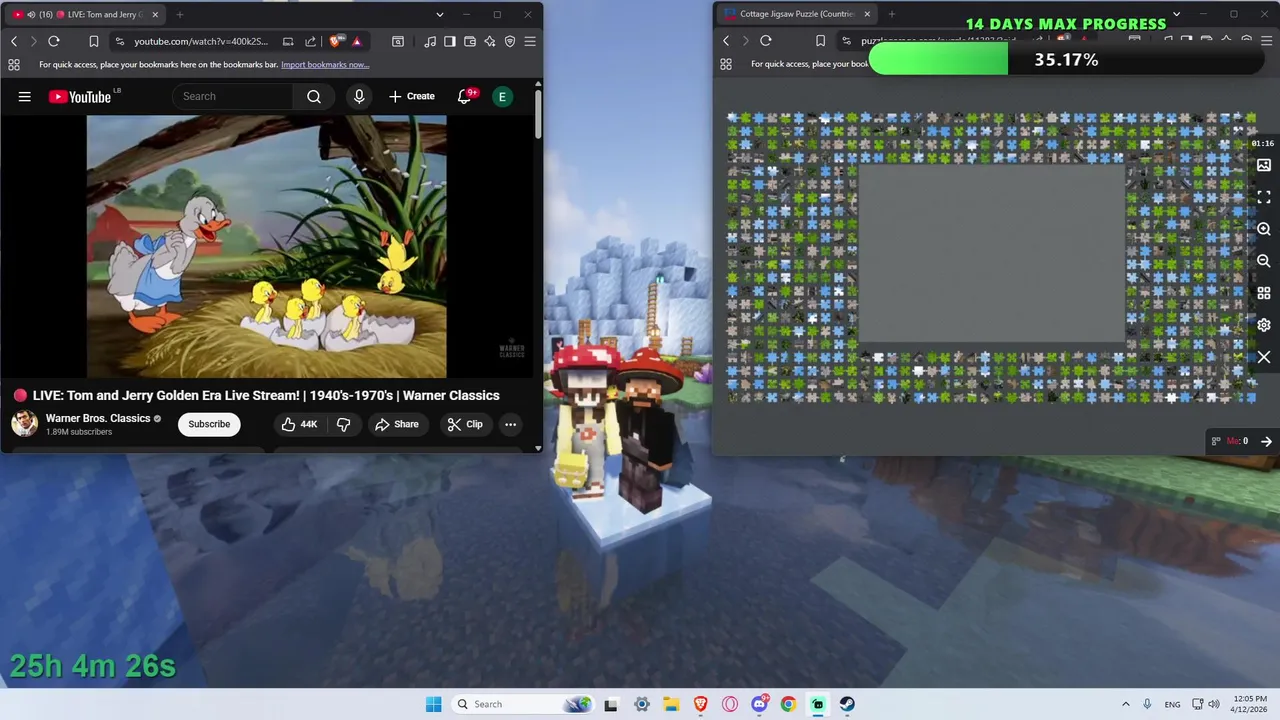This screenshot has height=720, width=1280.
Task: Toggle fullscreen for the jigsaw puzzle
Action: (1264, 197)
